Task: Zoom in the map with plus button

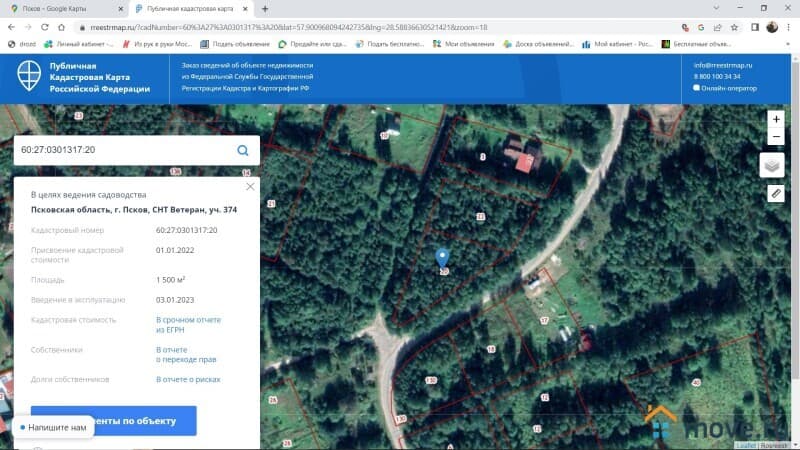Action: tap(776, 119)
